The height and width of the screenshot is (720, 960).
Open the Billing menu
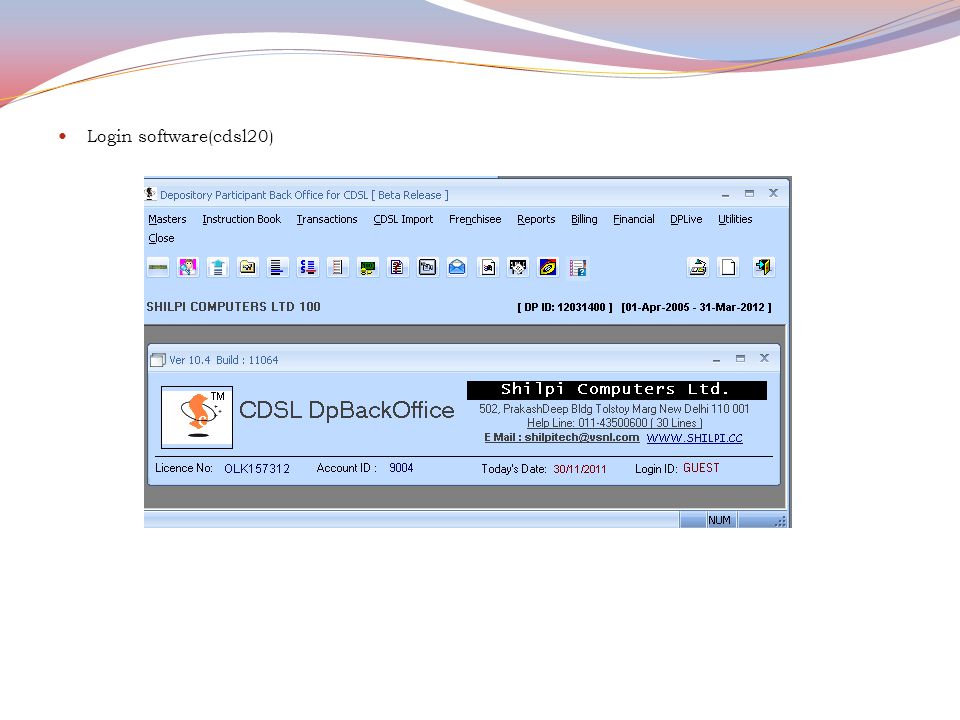click(584, 219)
